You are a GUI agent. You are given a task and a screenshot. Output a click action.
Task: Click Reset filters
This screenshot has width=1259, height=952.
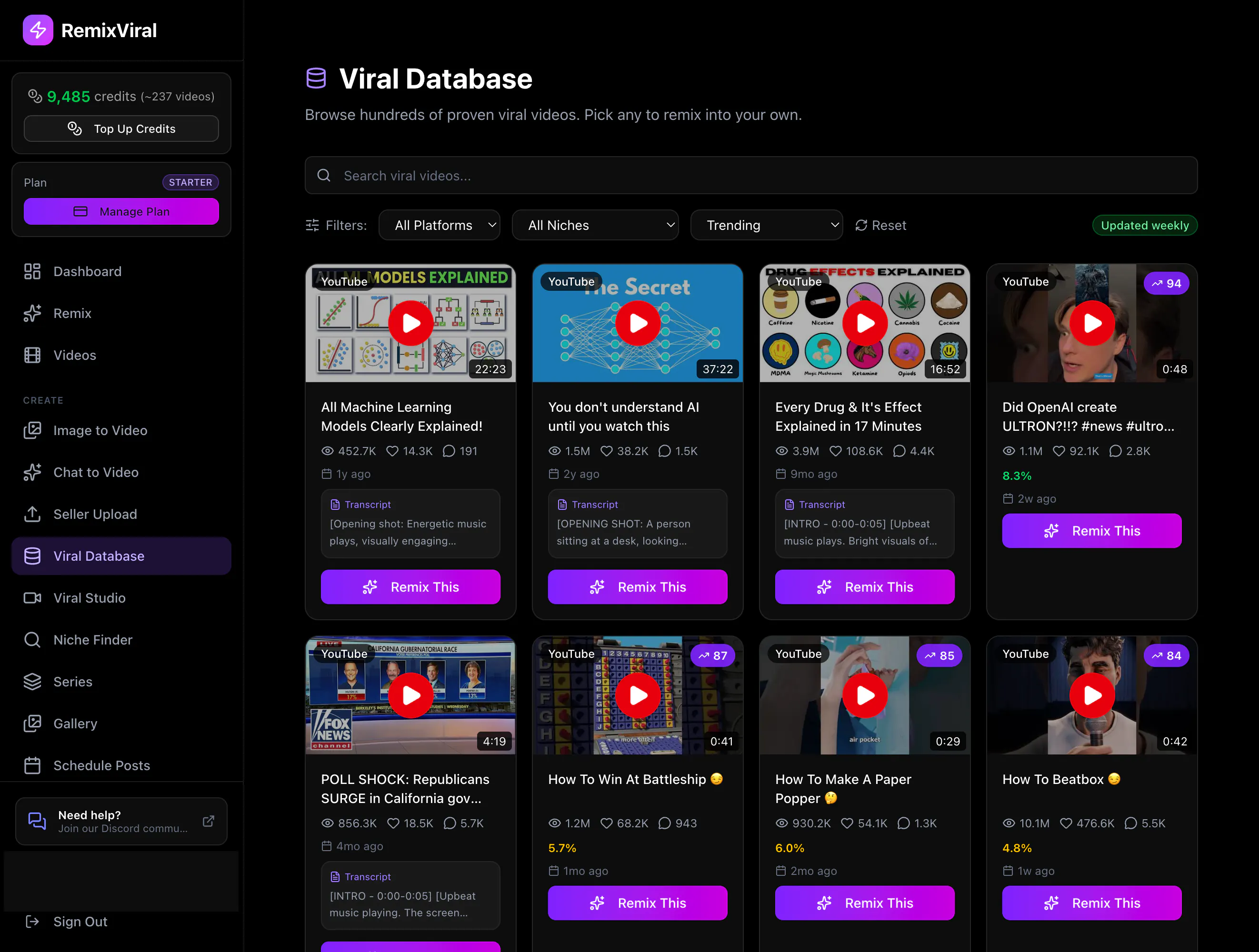coord(880,225)
